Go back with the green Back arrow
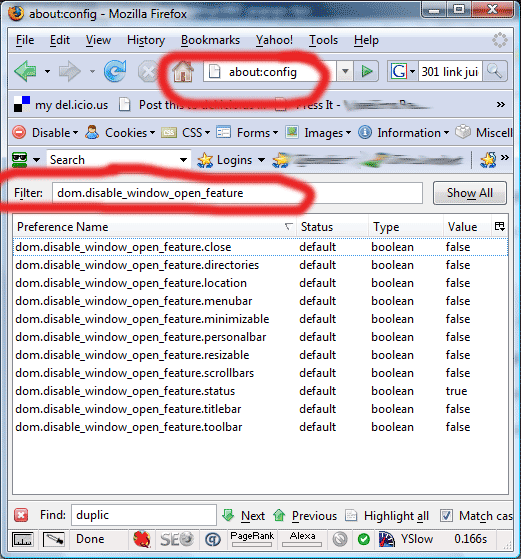 [26, 71]
